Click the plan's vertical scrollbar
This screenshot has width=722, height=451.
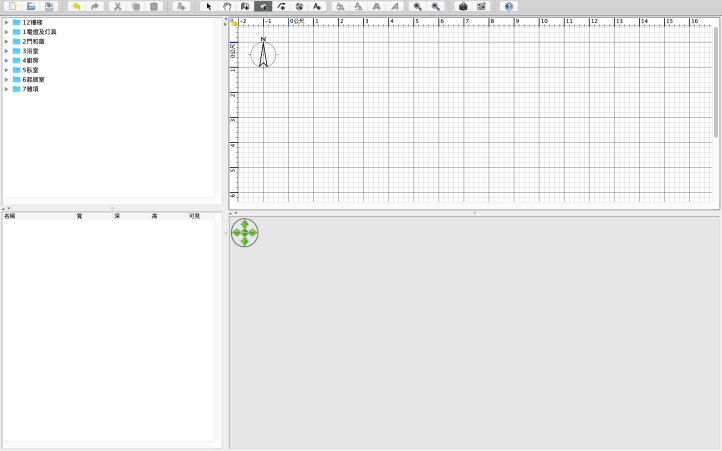click(716, 80)
